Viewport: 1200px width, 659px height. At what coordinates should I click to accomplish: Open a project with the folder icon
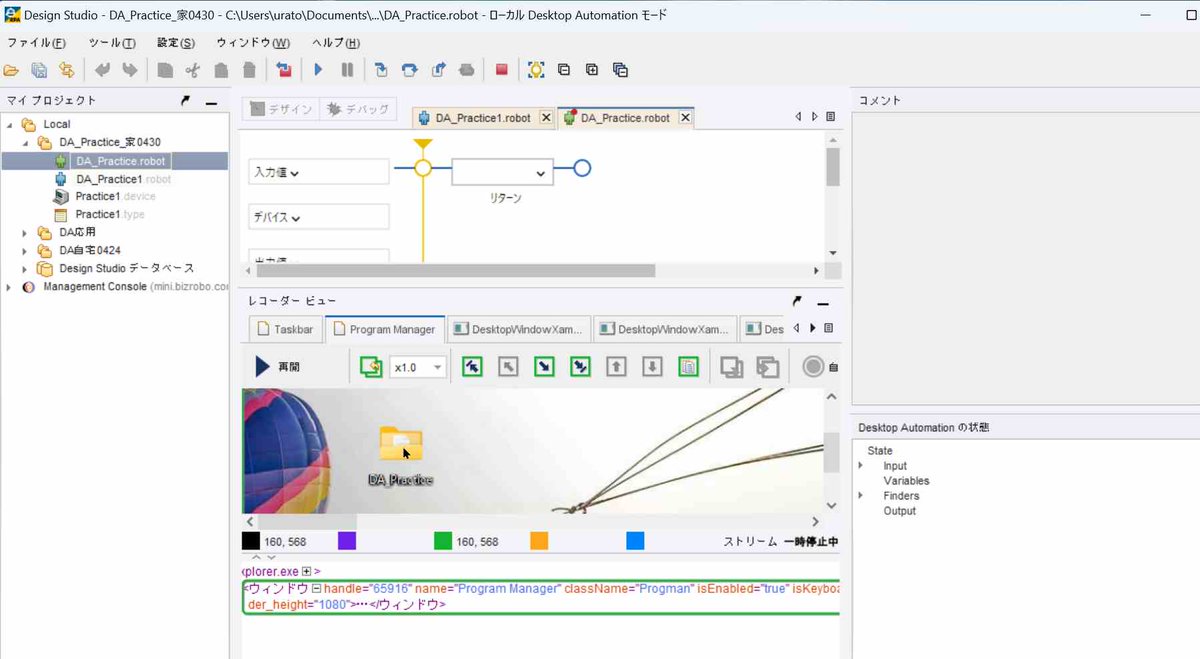pos(12,70)
